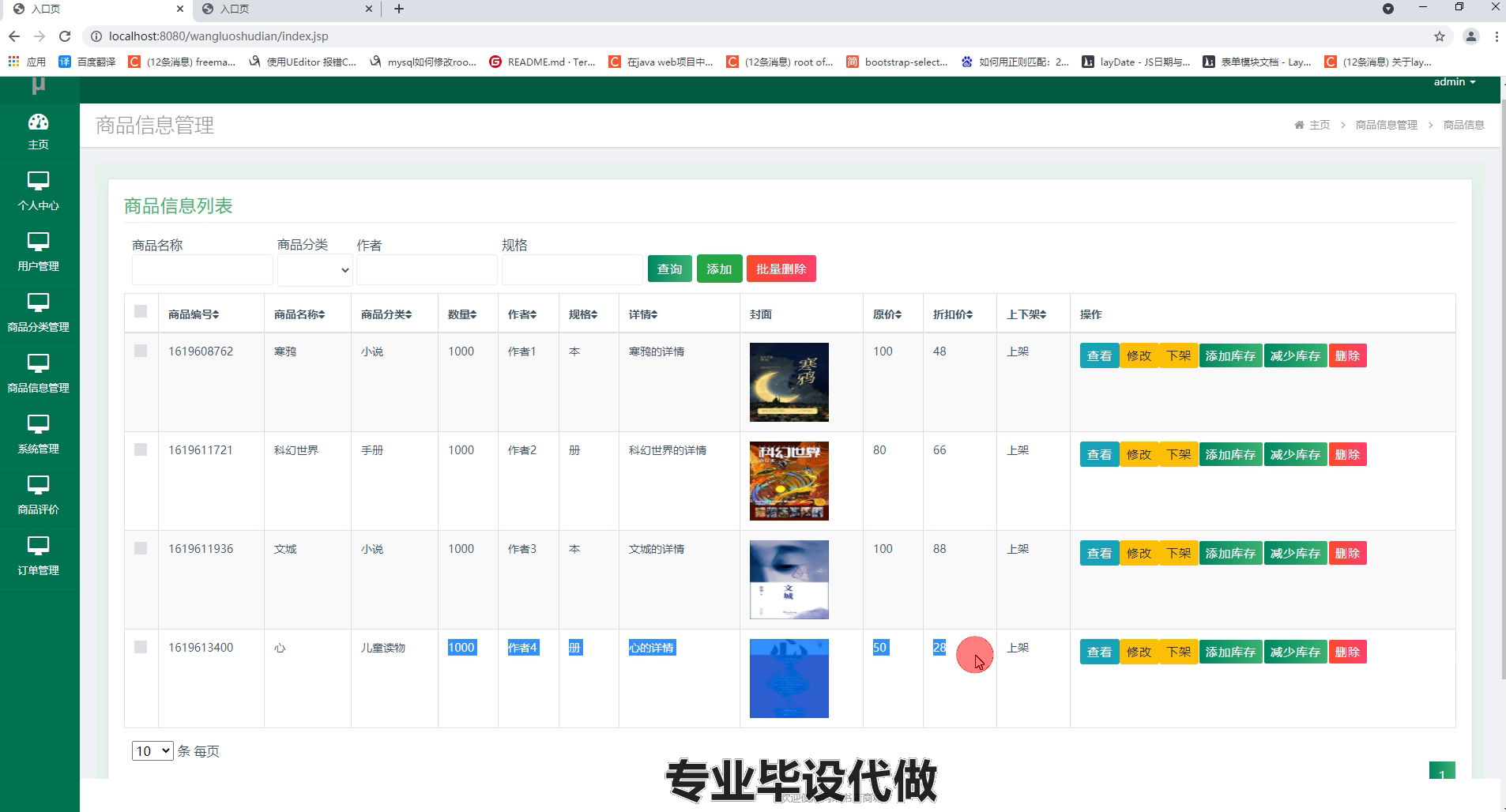The image size is (1506, 812).
Task: Bookmark this page with star icon
Action: [1440, 36]
